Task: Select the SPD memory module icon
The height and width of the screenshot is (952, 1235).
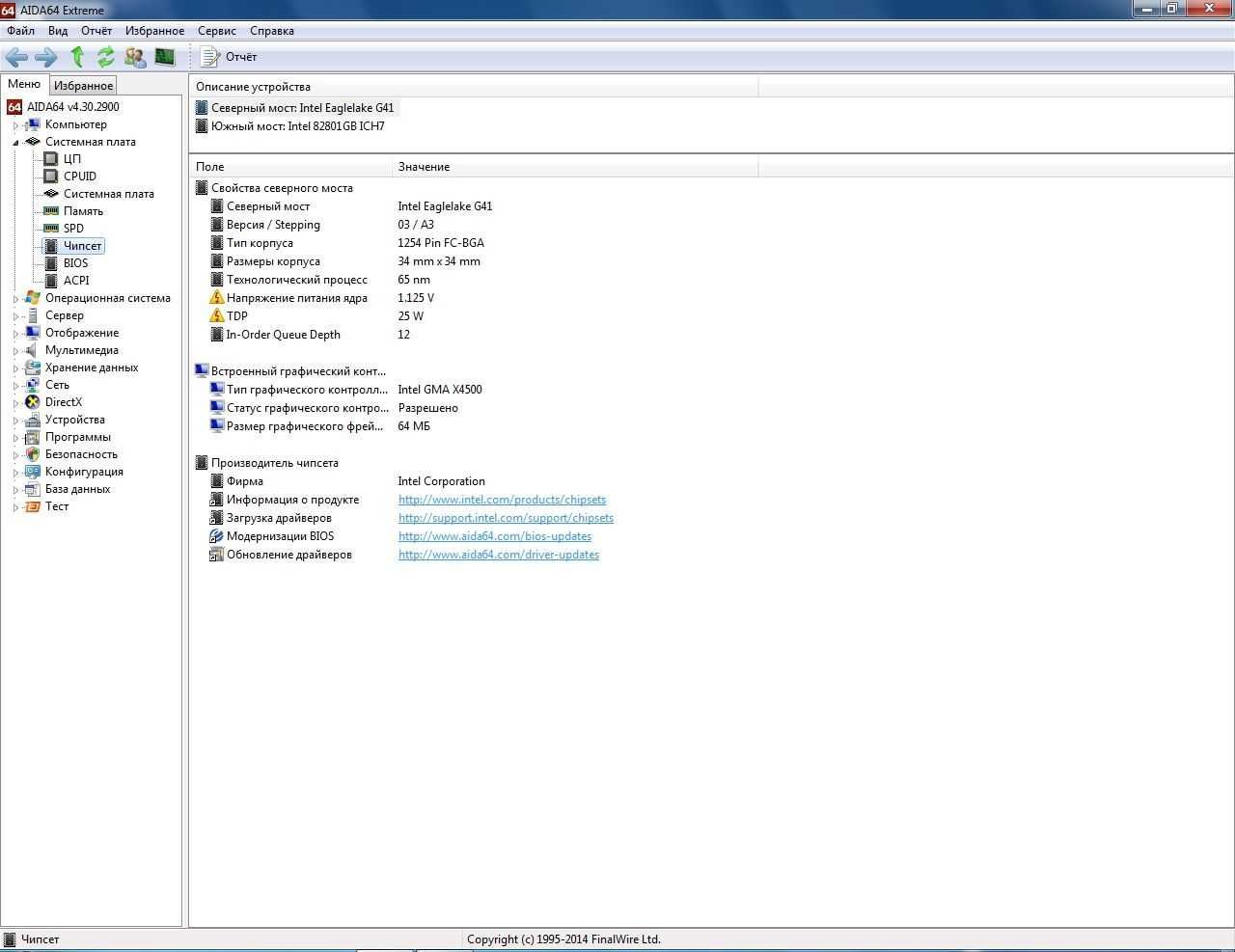Action: 51,229
